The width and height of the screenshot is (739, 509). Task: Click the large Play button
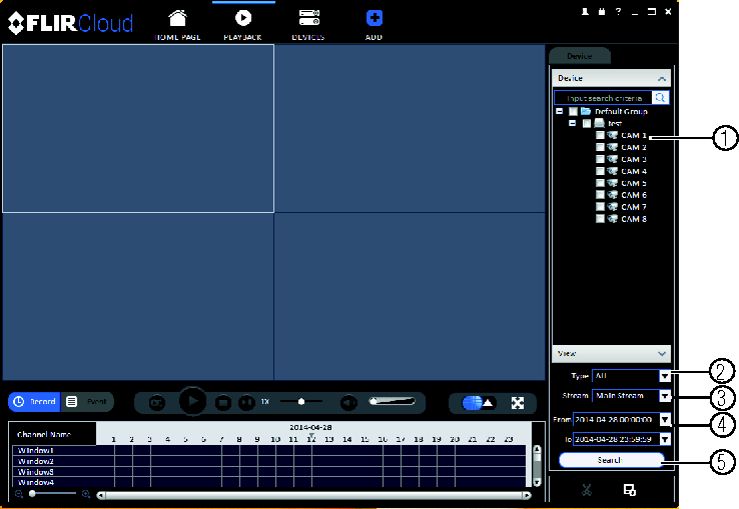pyautogui.click(x=192, y=402)
